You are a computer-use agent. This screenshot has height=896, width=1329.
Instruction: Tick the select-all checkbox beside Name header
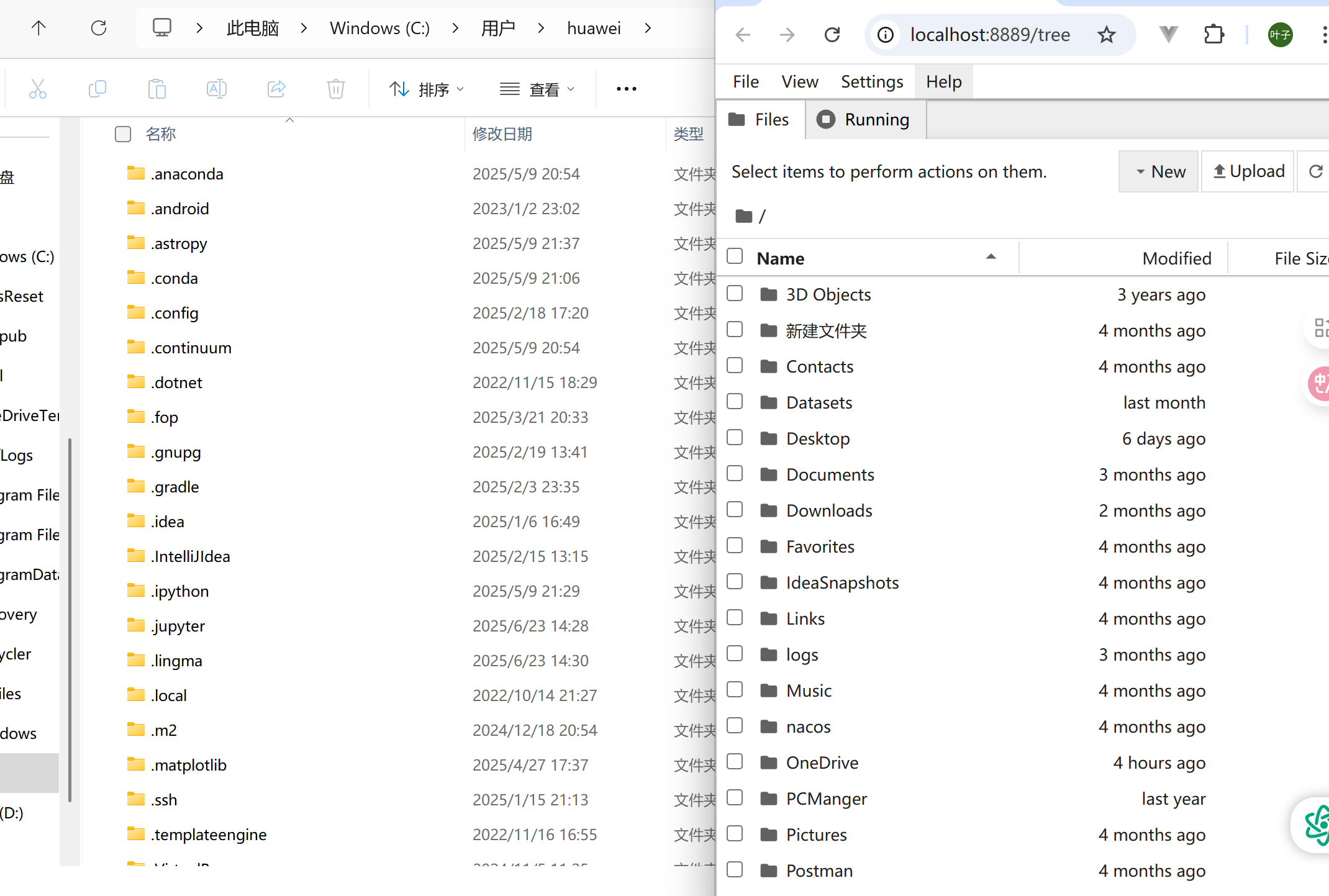point(735,256)
